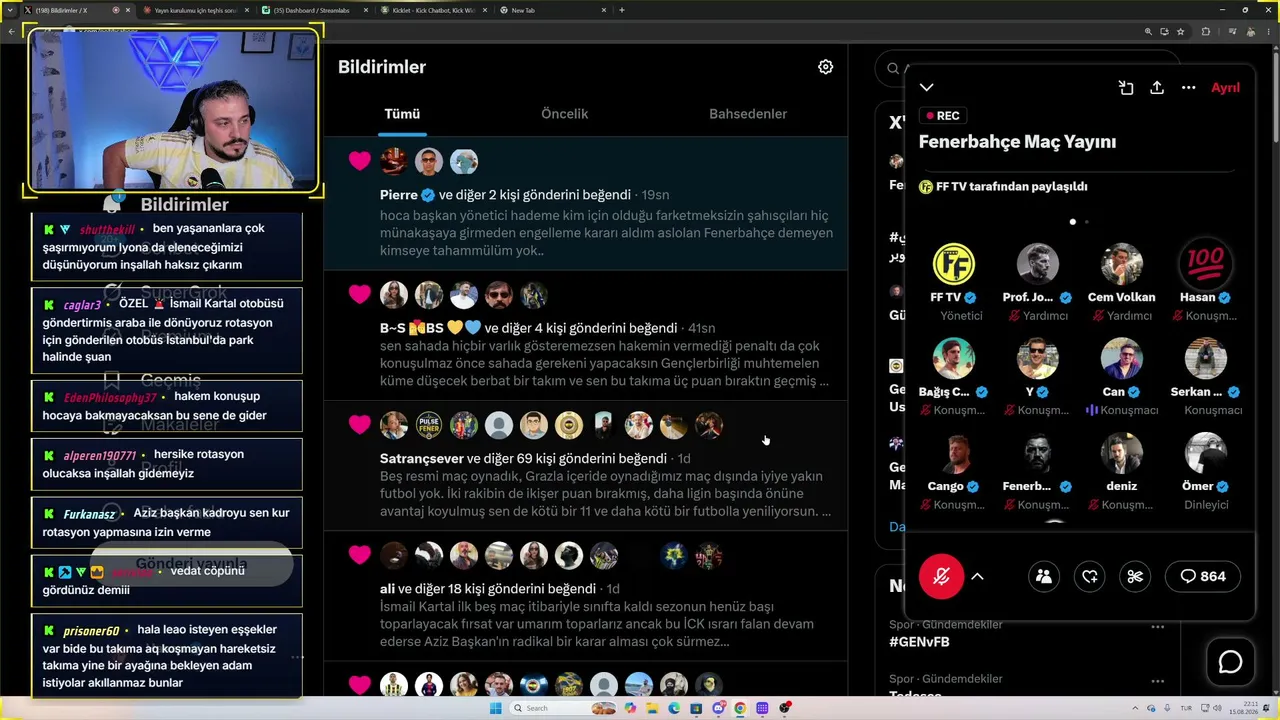
Task: Open the #GENvFB trending topic
Action: [x=919, y=643]
